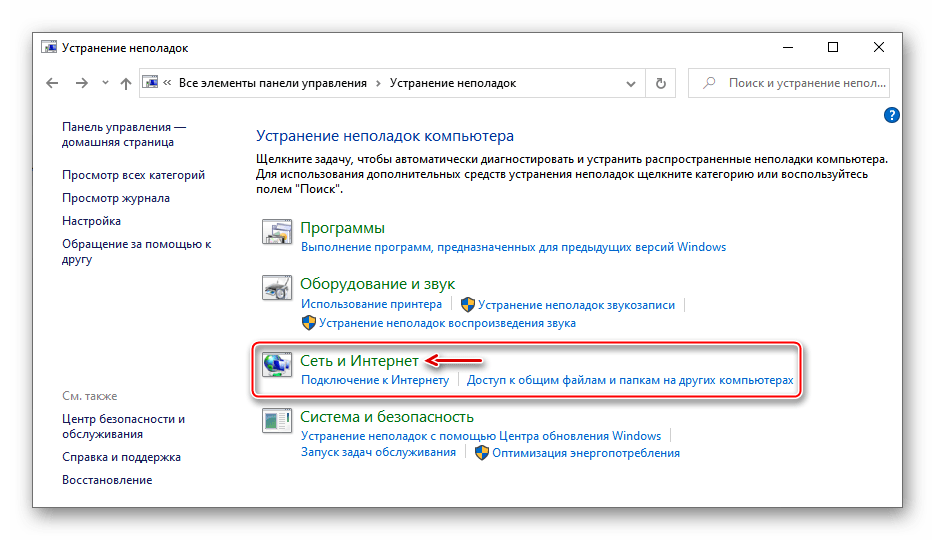Click the window title bar icon
Screen dimensions: 935x540
coord(49,47)
